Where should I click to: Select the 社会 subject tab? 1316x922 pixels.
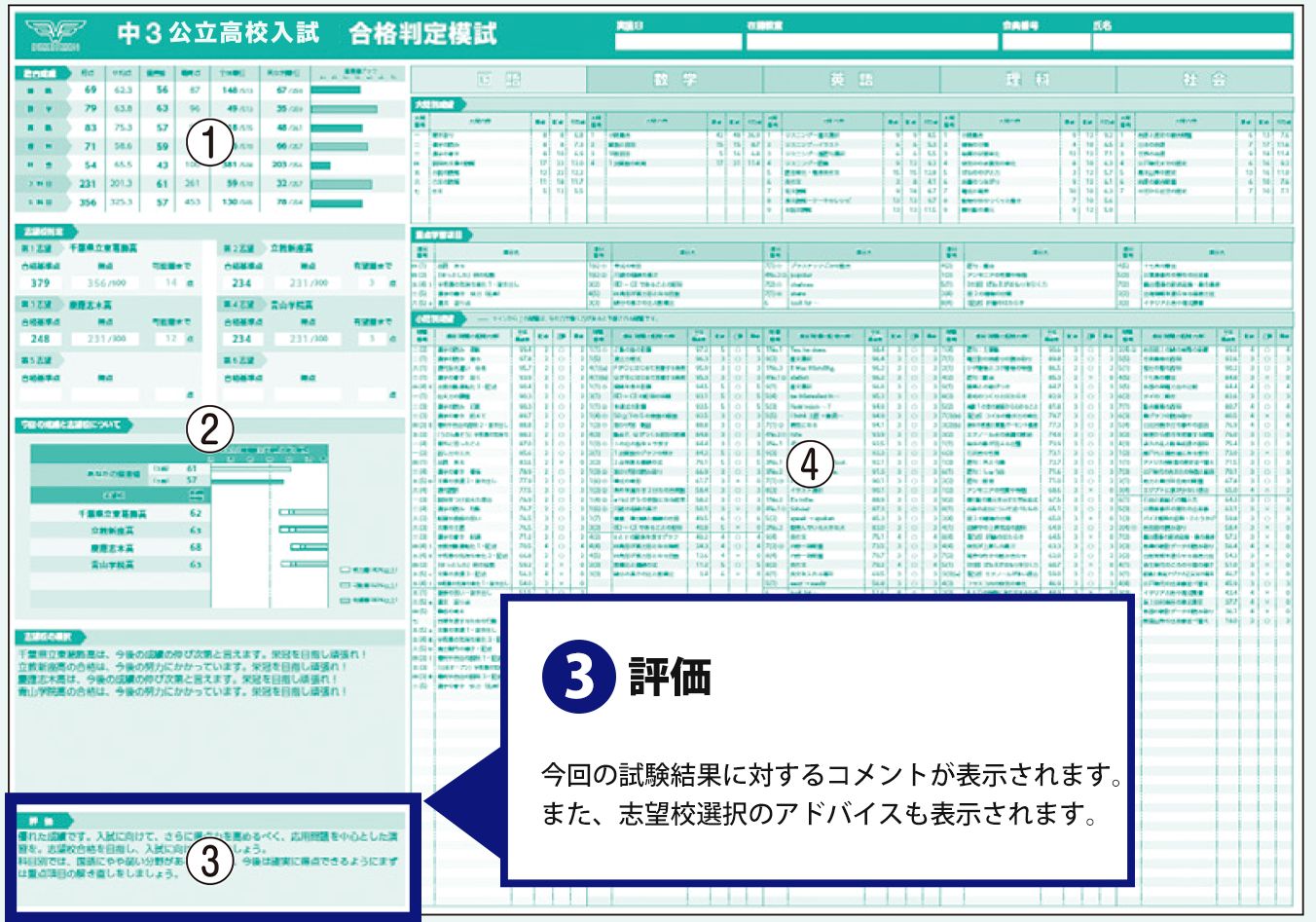pyautogui.click(x=1204, y=80)
